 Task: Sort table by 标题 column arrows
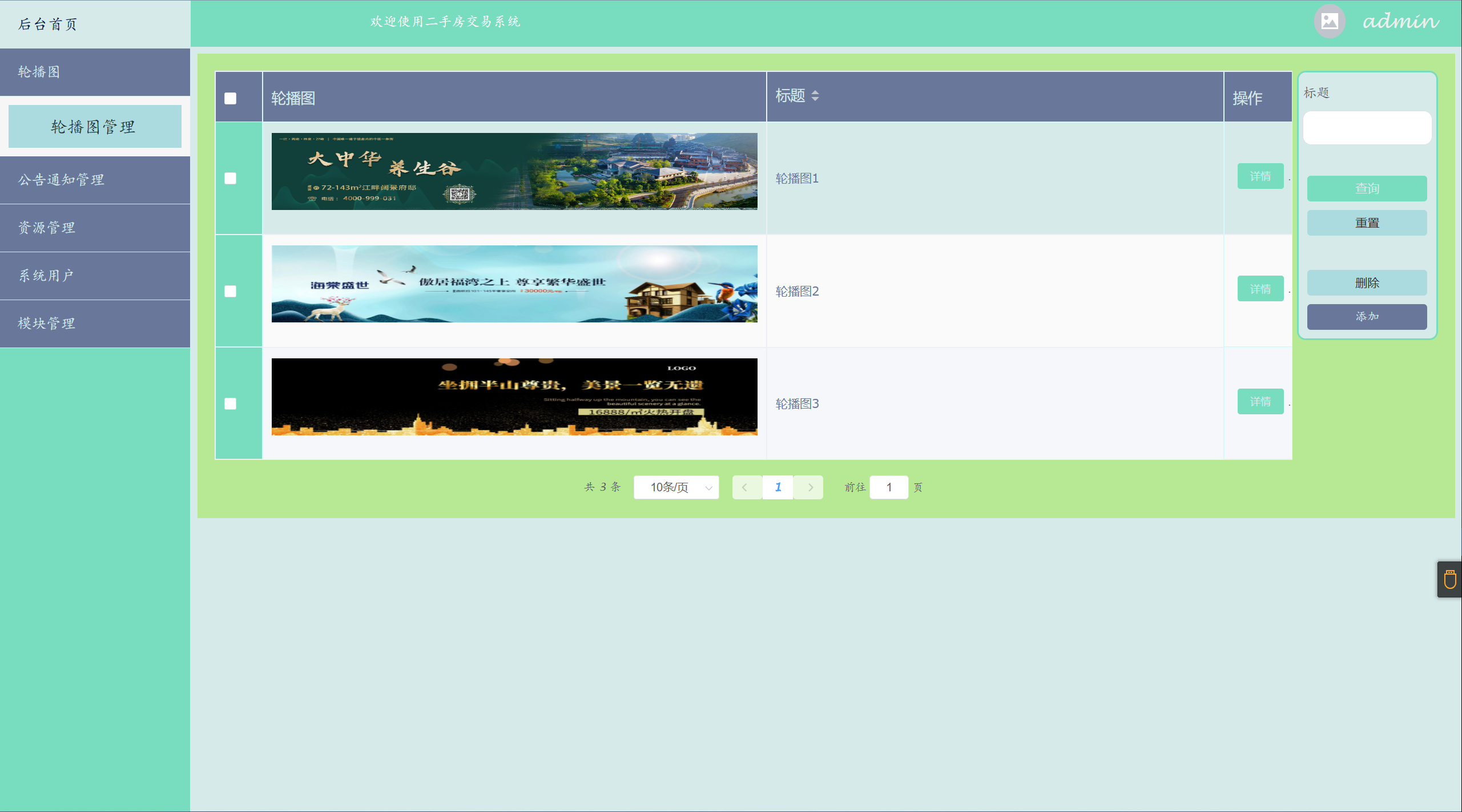coord(815,96)
